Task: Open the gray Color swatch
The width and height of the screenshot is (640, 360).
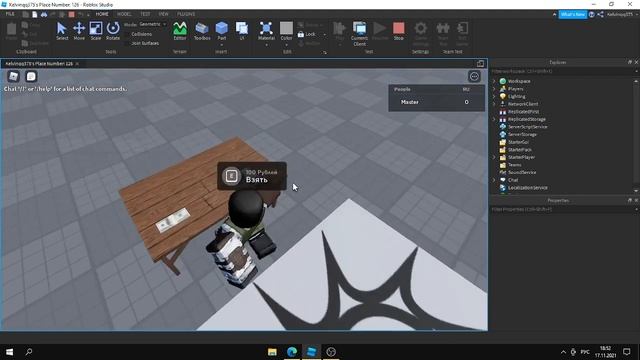Action: pyautogui.click(x=286, y=28)
